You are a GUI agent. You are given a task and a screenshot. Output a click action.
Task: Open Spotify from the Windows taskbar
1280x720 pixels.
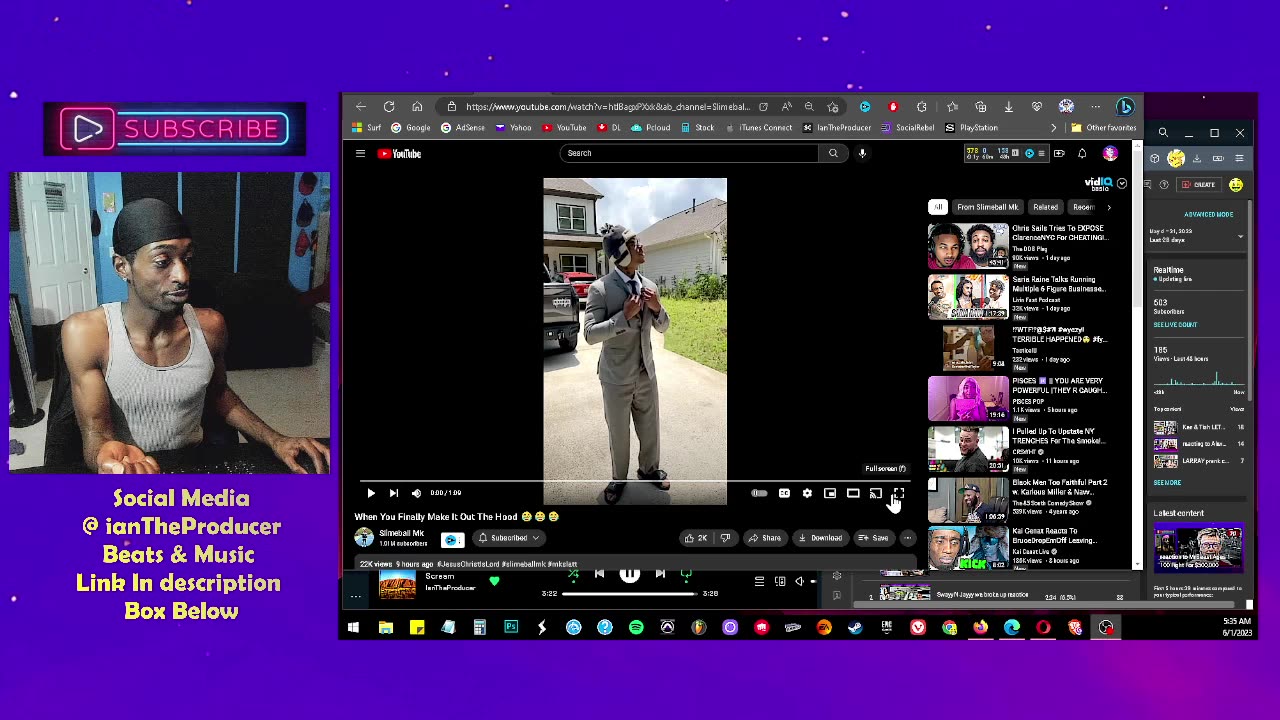pyautogui.click(x=636, y=628)
